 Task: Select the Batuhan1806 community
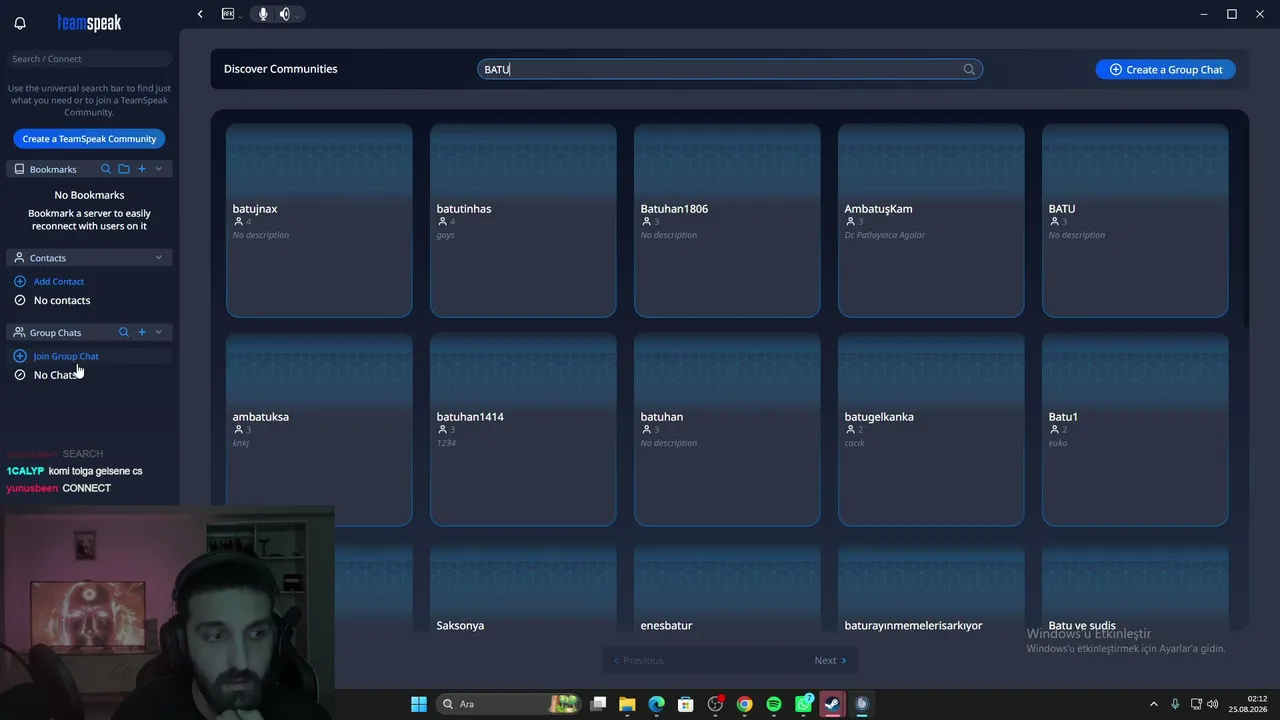click(727, 220)
